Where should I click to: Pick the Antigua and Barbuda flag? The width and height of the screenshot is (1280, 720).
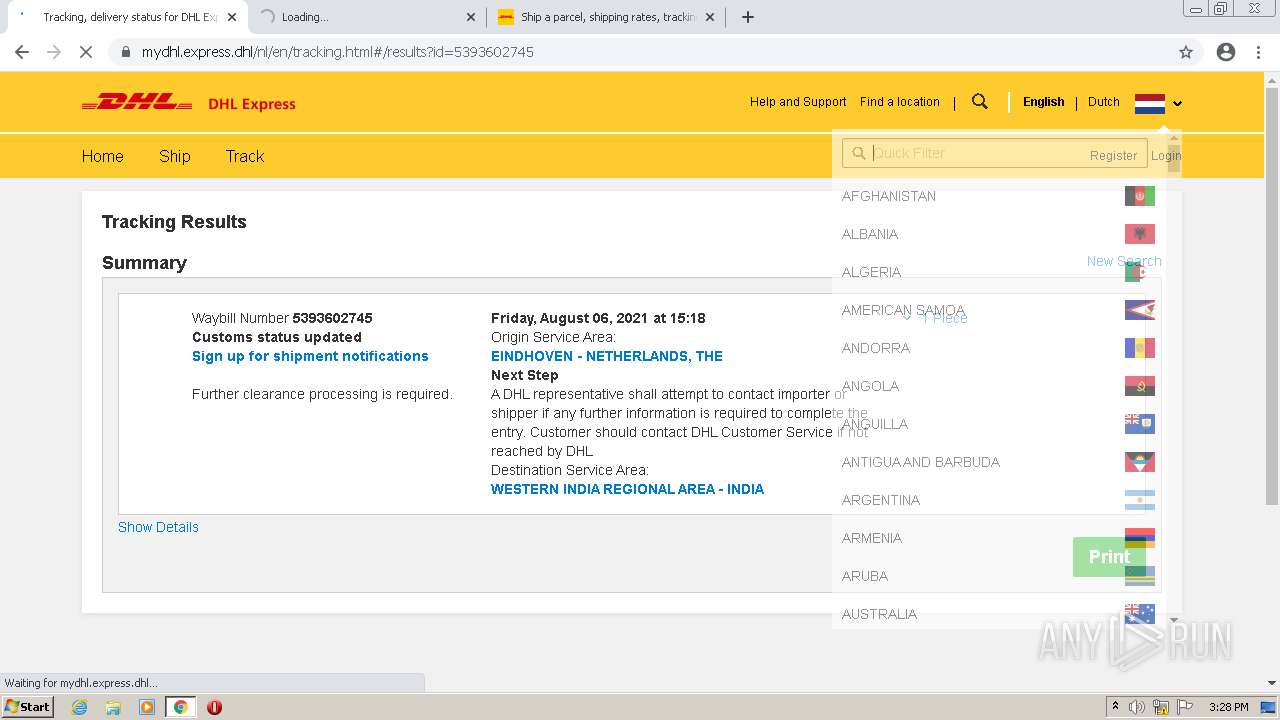point(1140,462)
